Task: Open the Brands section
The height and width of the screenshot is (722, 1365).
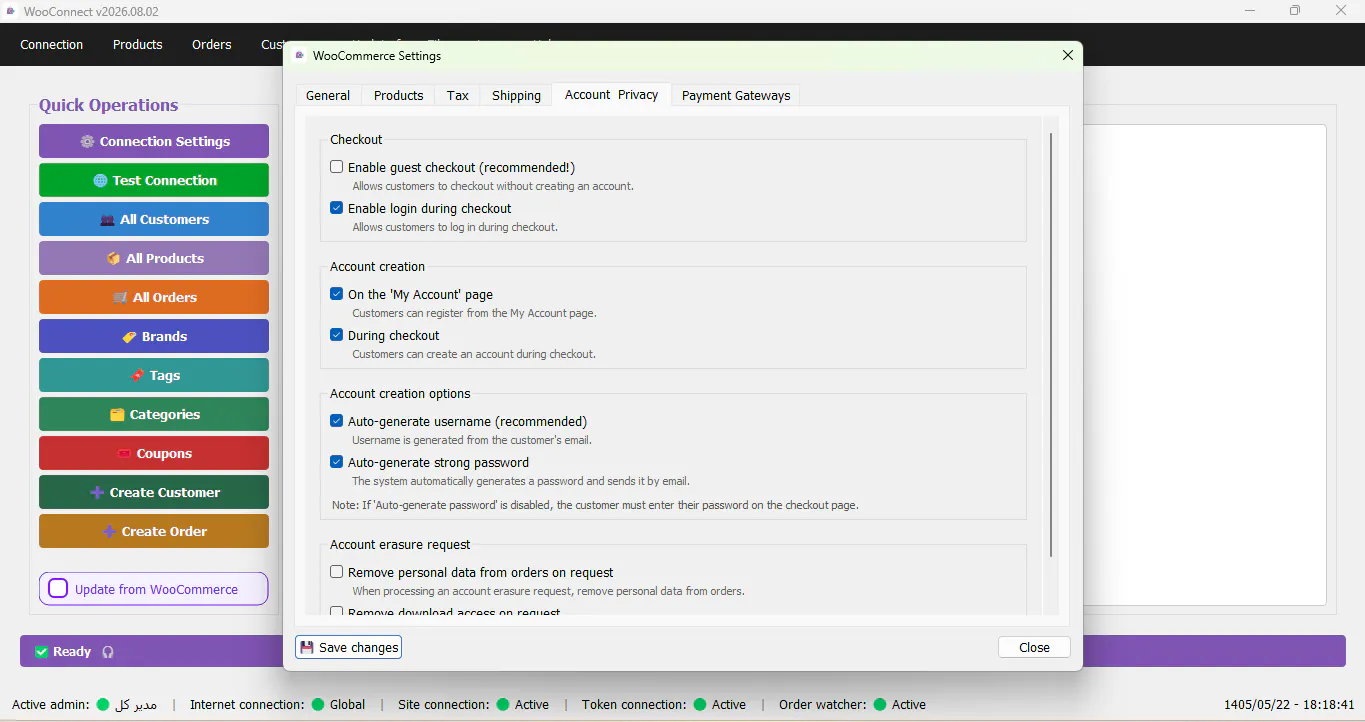Action: click(x=154, y=336)
